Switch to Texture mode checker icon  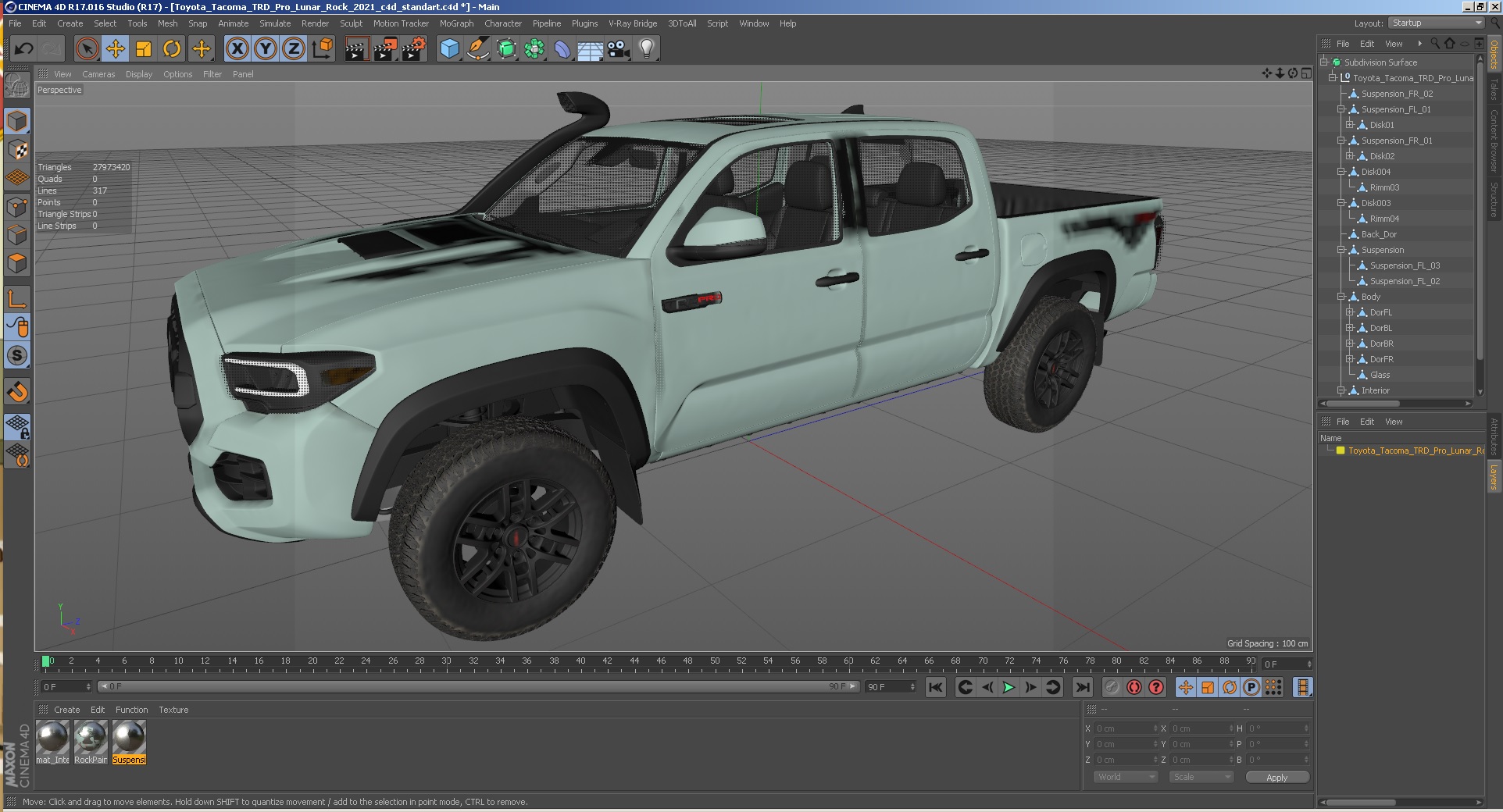pyautogui.click(x=17, y=150)
